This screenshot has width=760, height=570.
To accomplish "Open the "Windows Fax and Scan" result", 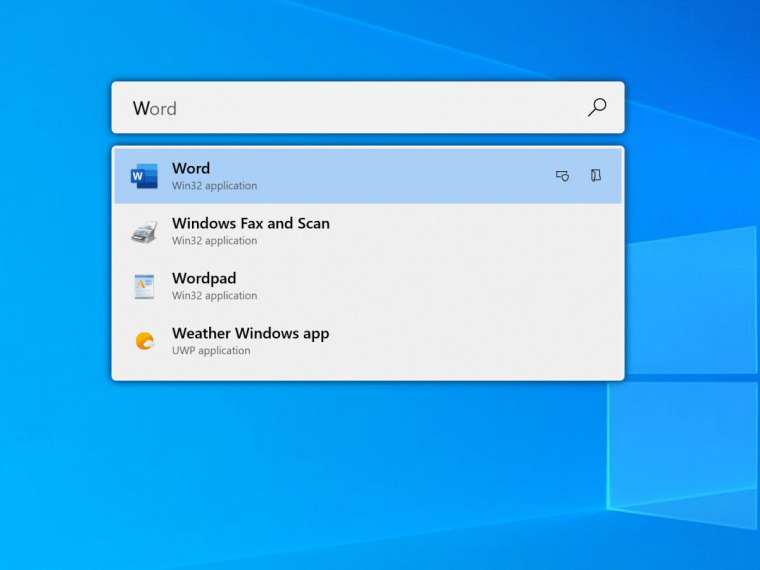I will click(x=368, y=231).
